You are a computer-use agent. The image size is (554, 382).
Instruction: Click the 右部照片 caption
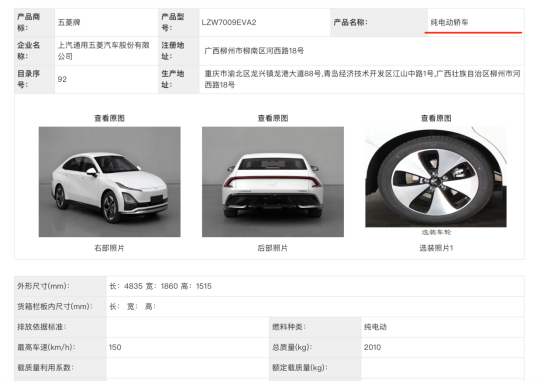click(109, 248)
